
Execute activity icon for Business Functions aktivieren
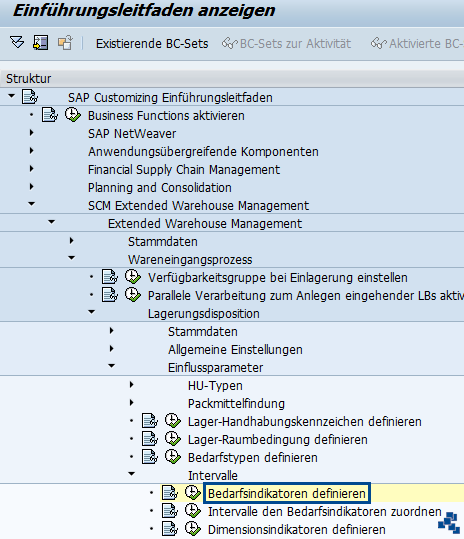[73, 115]
